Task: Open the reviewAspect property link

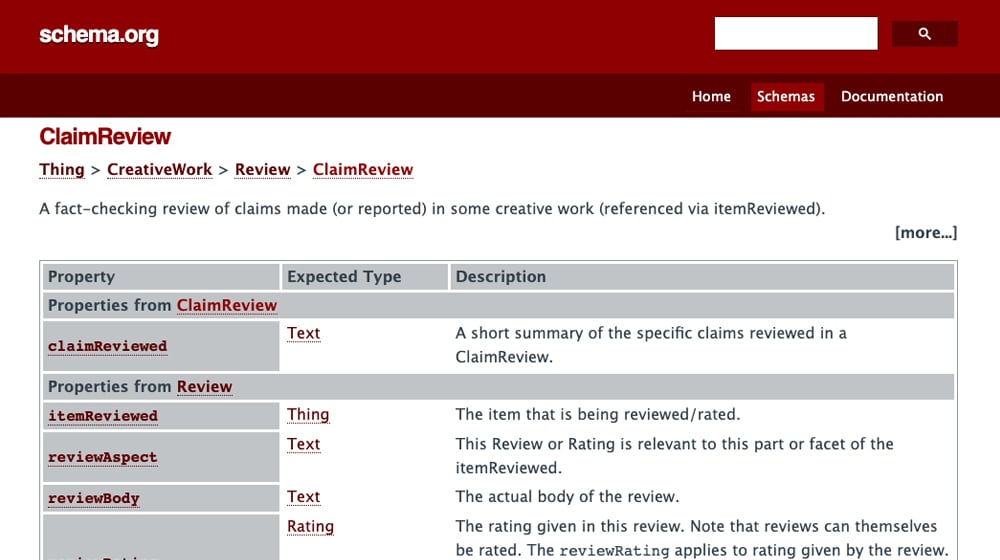Action: point(102,457)
